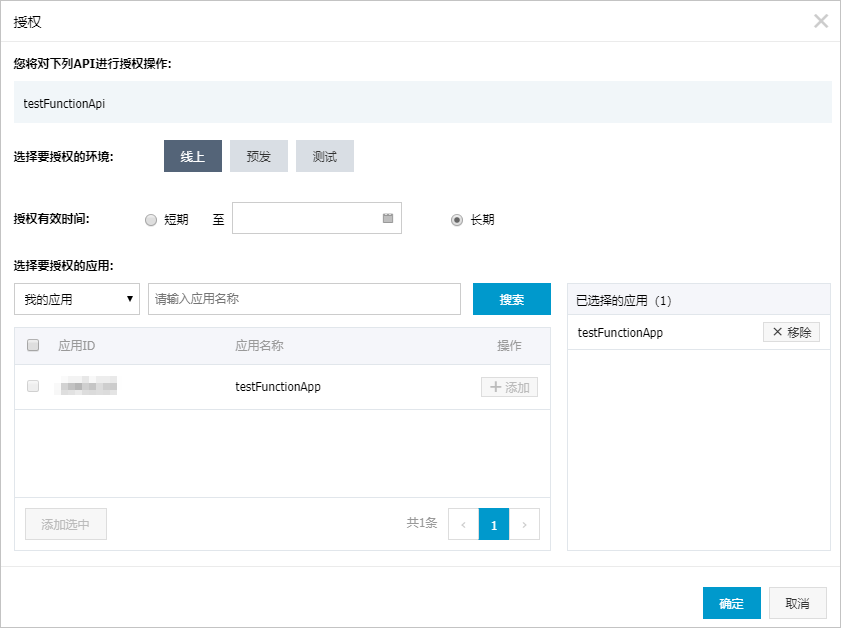Go to previous page using left arrow
The width and height of the screenshot is (841, 628).
[463, 524]
